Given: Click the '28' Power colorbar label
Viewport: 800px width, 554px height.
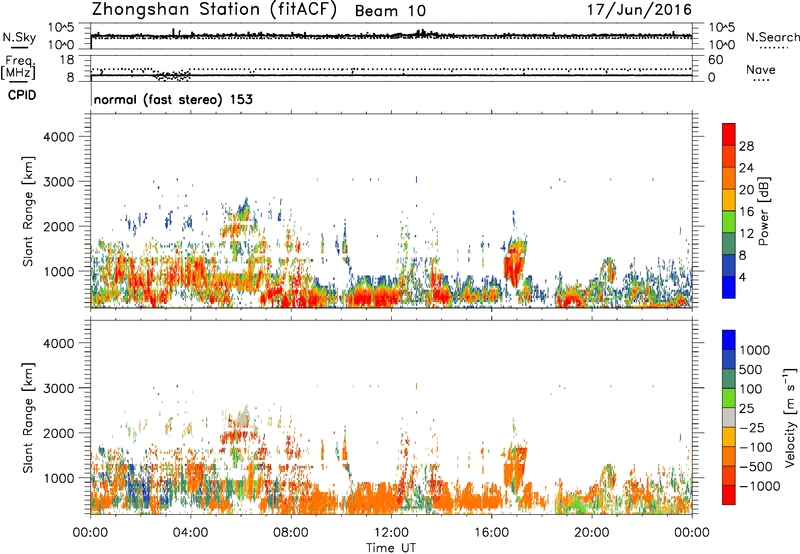Looking at the screenshot, I should pyautogui.click(x=746, y=146).
